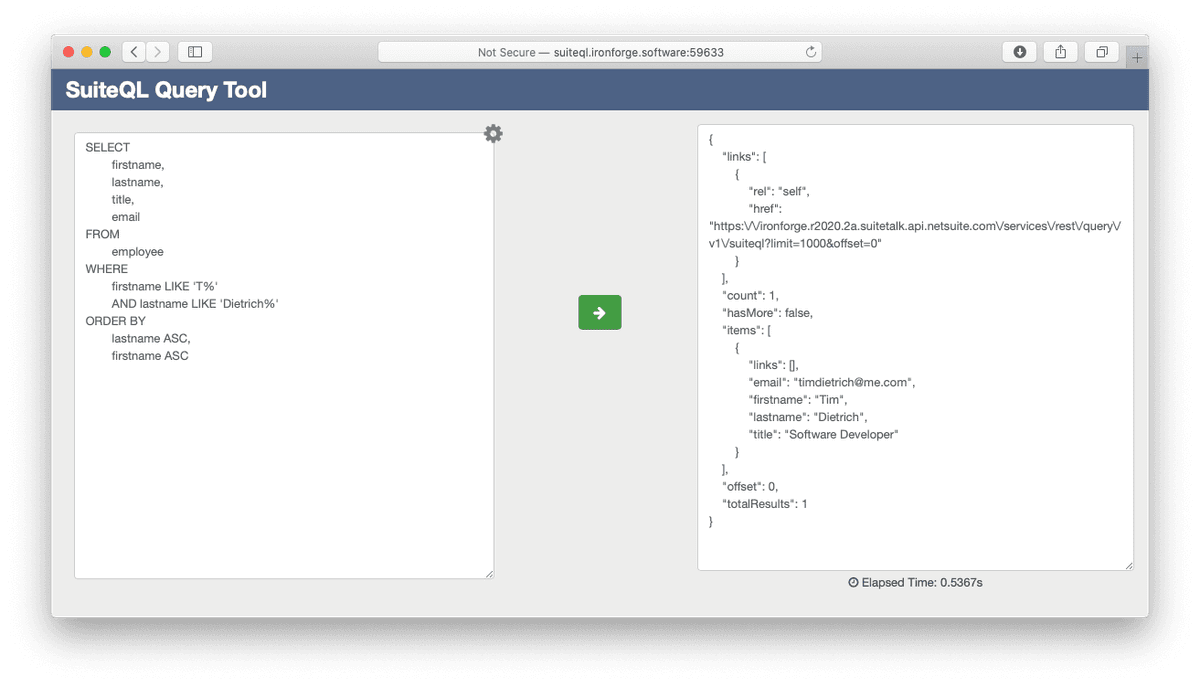Click the SuiteQL Query Tool title
The height and width of the screenshot is (685, 1200).
pyautogui.click(x=166, y=90)
